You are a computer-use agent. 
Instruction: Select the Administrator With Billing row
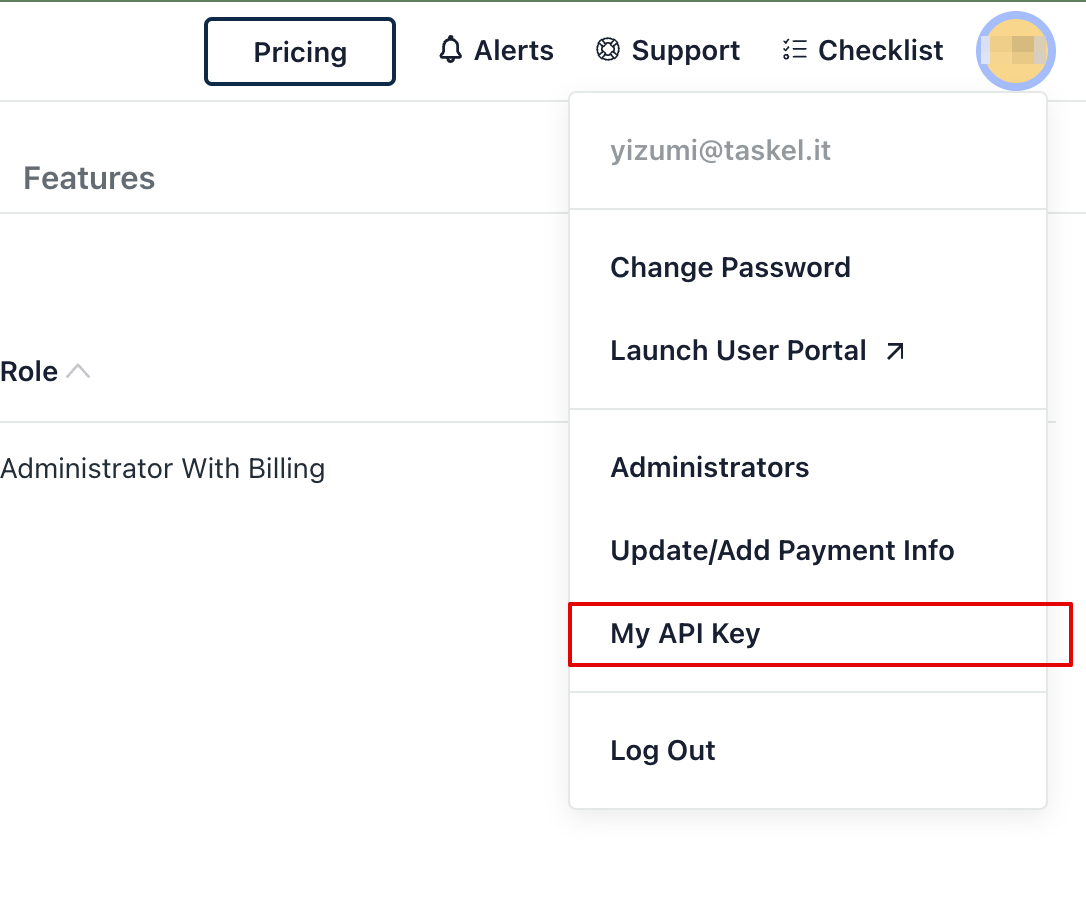(x=163, y=468)
